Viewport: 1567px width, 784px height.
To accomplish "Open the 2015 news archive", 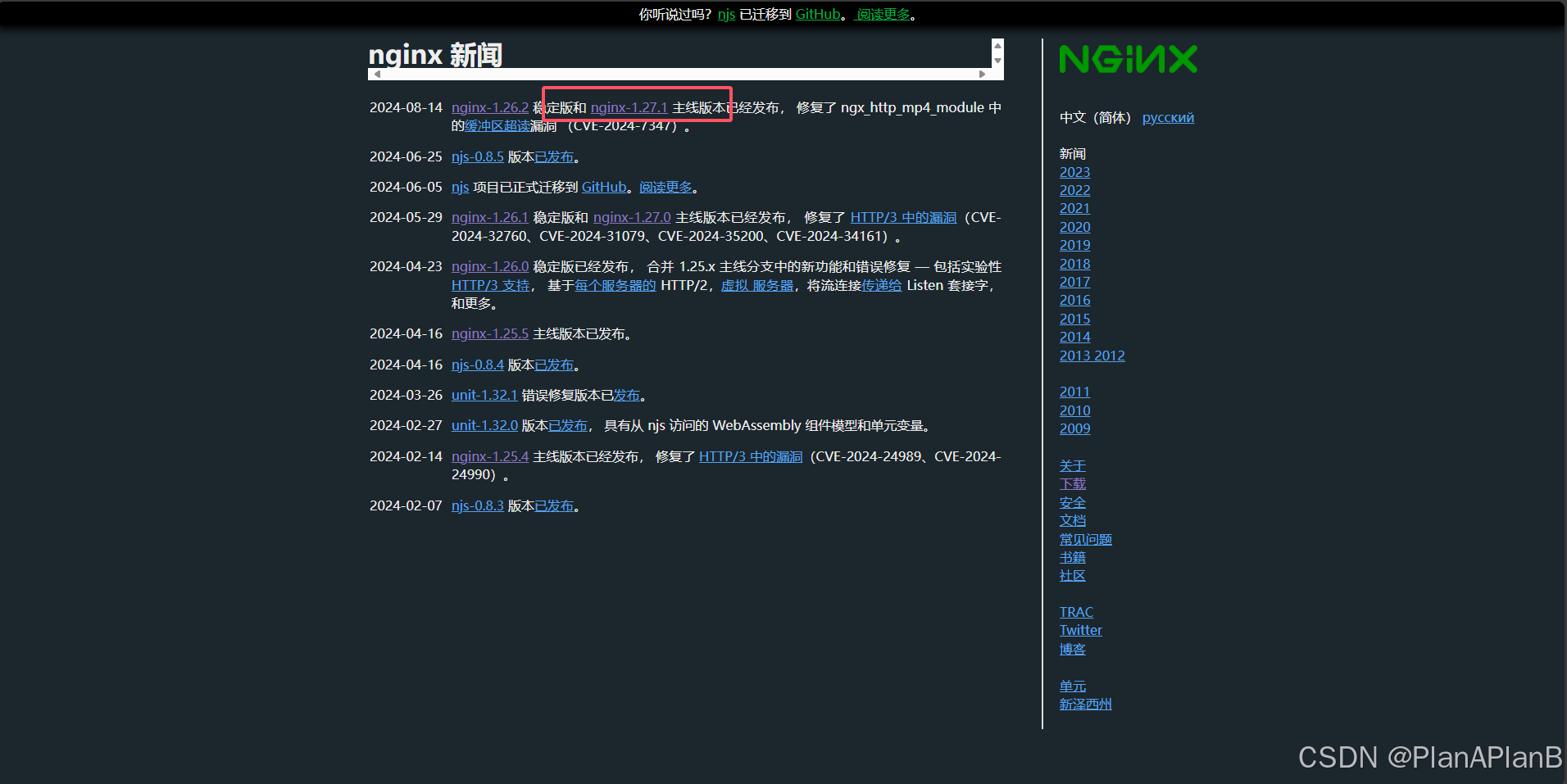I will pyautogui.click(x=1074, y=319).
